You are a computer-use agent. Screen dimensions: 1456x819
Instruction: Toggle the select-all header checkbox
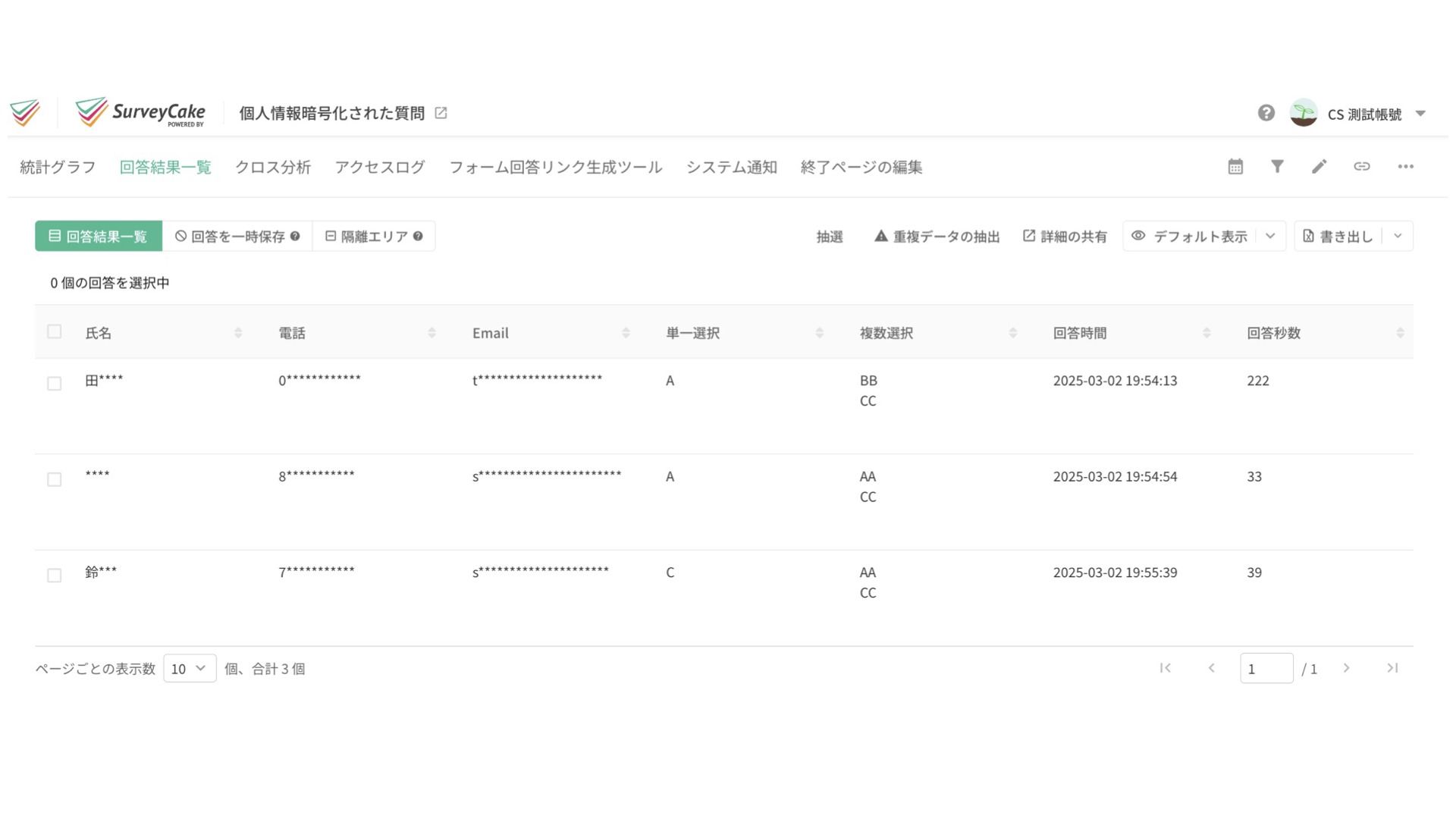(54, 331)
